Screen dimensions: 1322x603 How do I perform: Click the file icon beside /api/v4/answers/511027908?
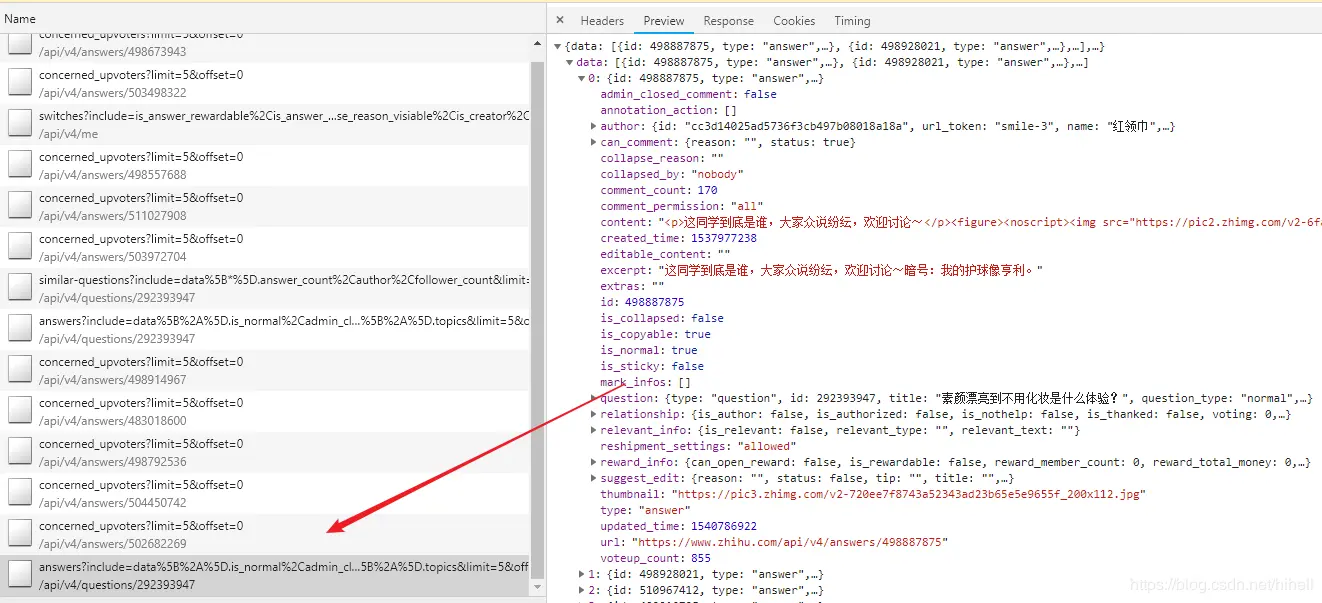coord(20,205)
